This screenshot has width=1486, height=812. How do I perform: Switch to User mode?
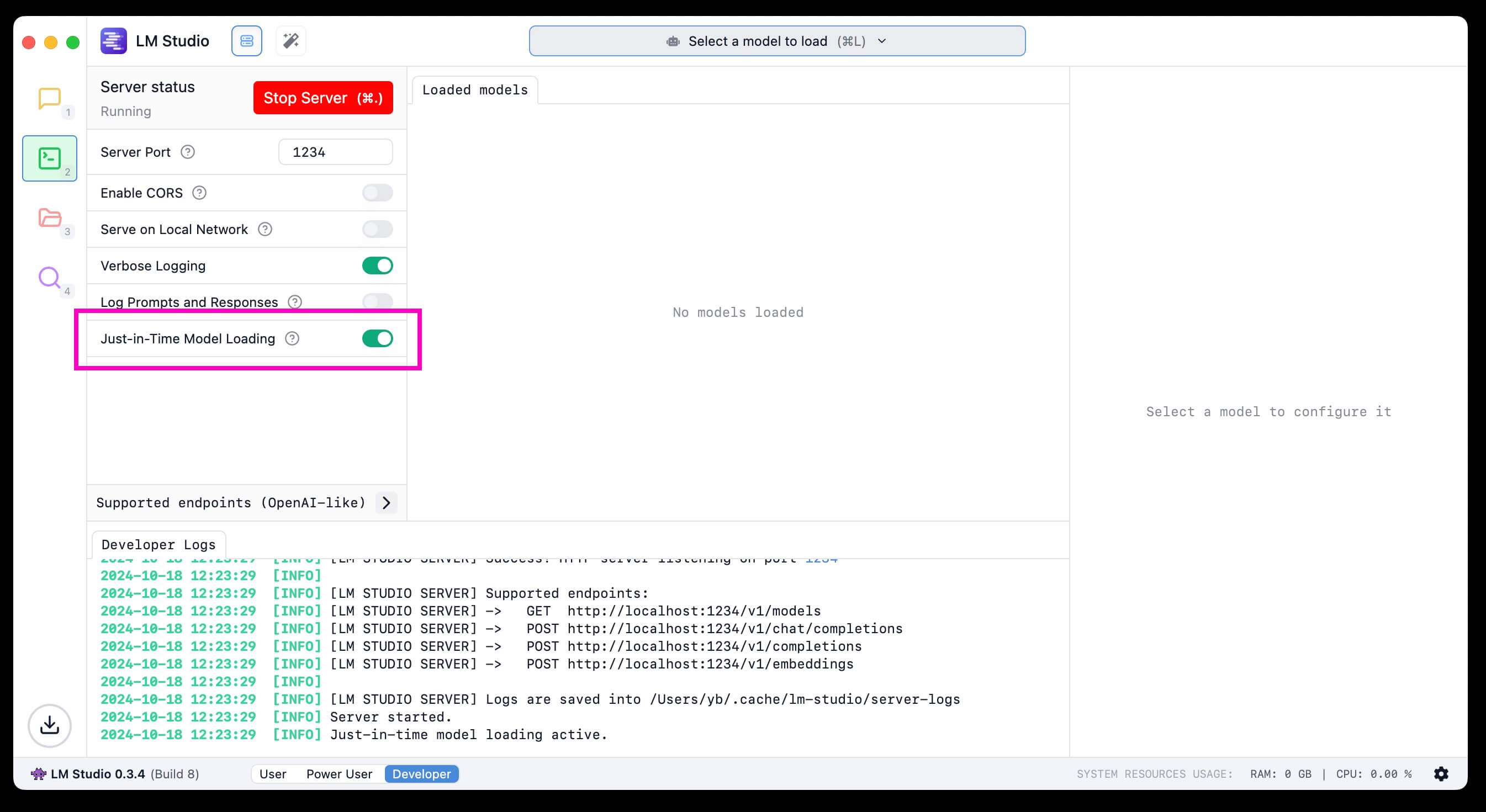tap(273, 774)
